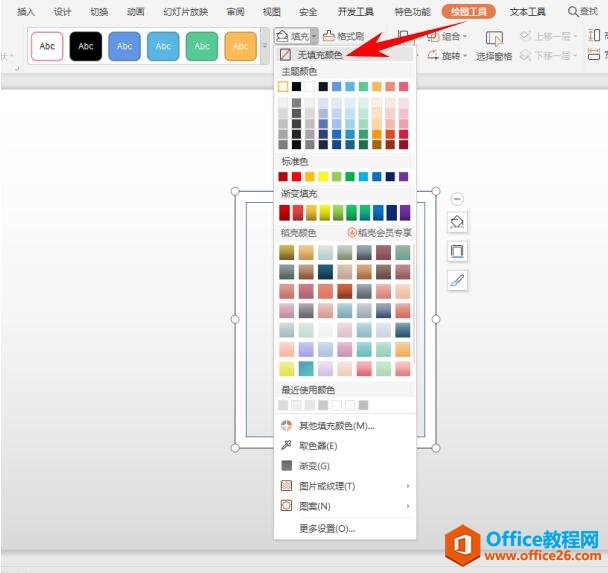Click the floating format brush icon
This screenshot has height=573, width=608.
pos(457,280)
